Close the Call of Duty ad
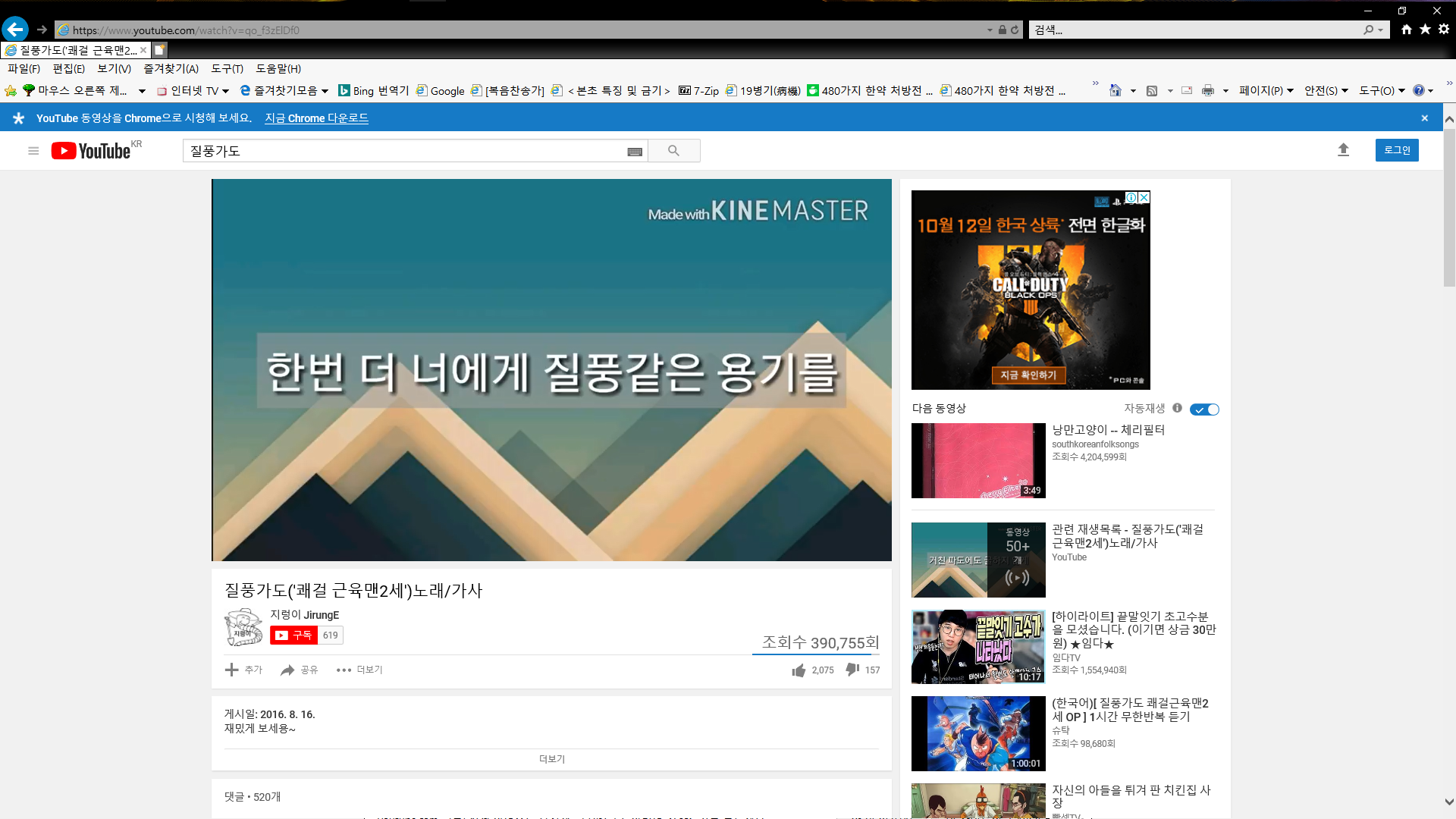1456x819 pixels. point(1144,198)
